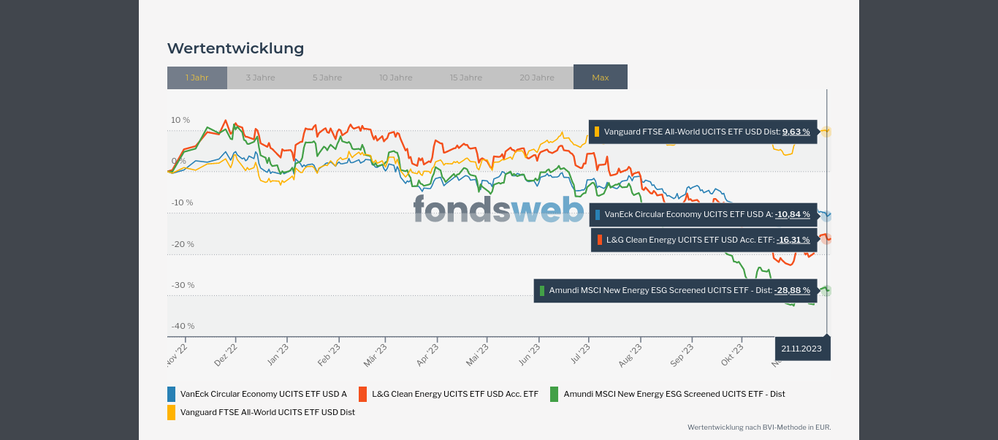The image size is (998, 440).
Task: Click the Amundi -28.88 % tooltip value
Action: (x=792, y=290)
